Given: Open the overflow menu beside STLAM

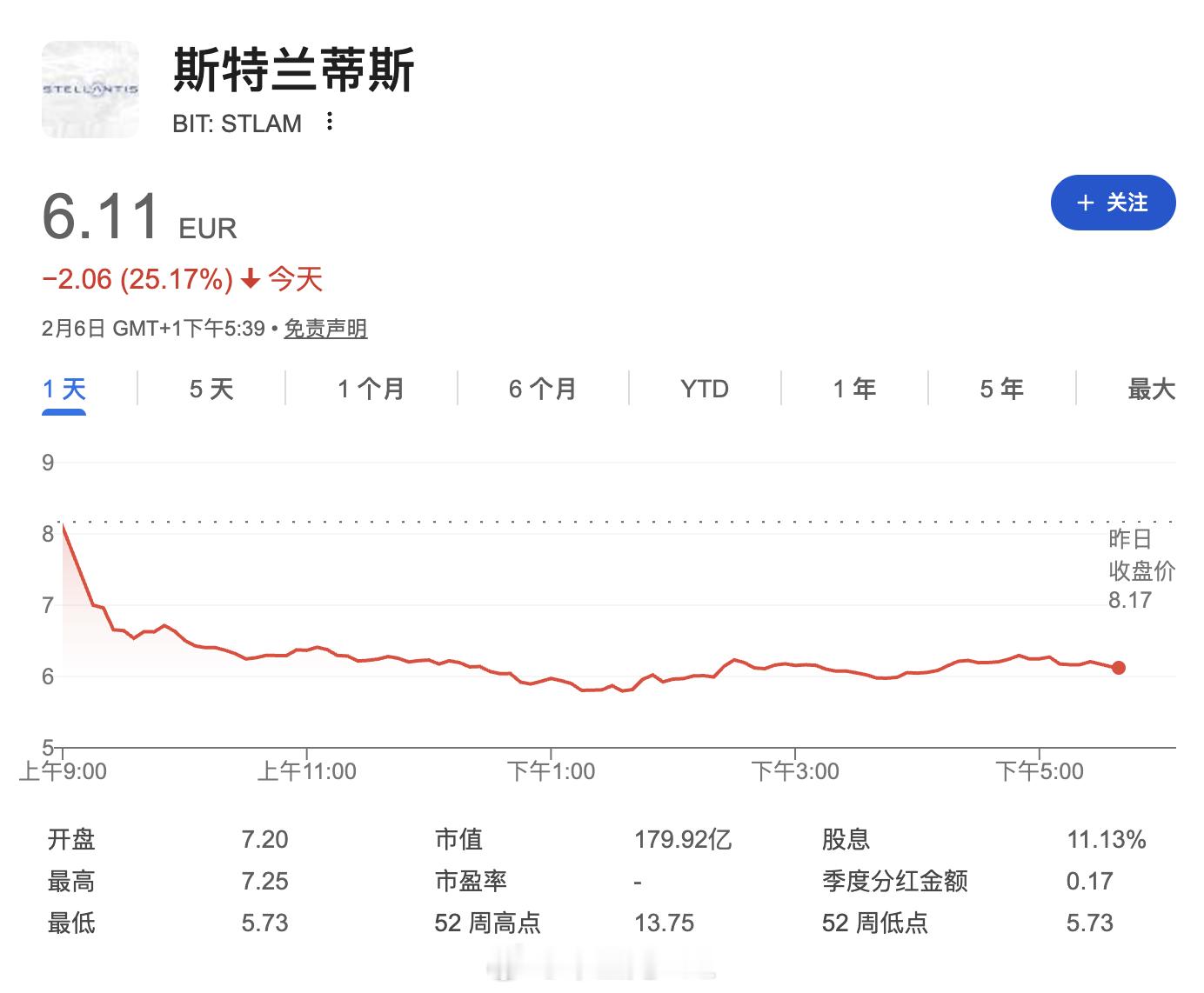Looking at the screenshot, I should [x=329, y=123].
